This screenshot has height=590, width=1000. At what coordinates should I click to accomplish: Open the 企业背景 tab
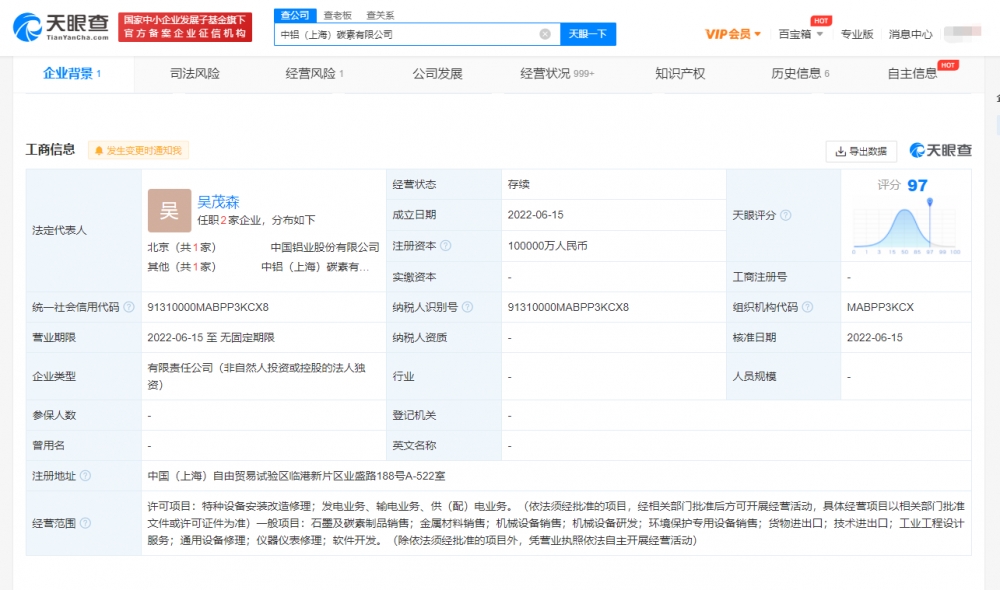point(72,74)
